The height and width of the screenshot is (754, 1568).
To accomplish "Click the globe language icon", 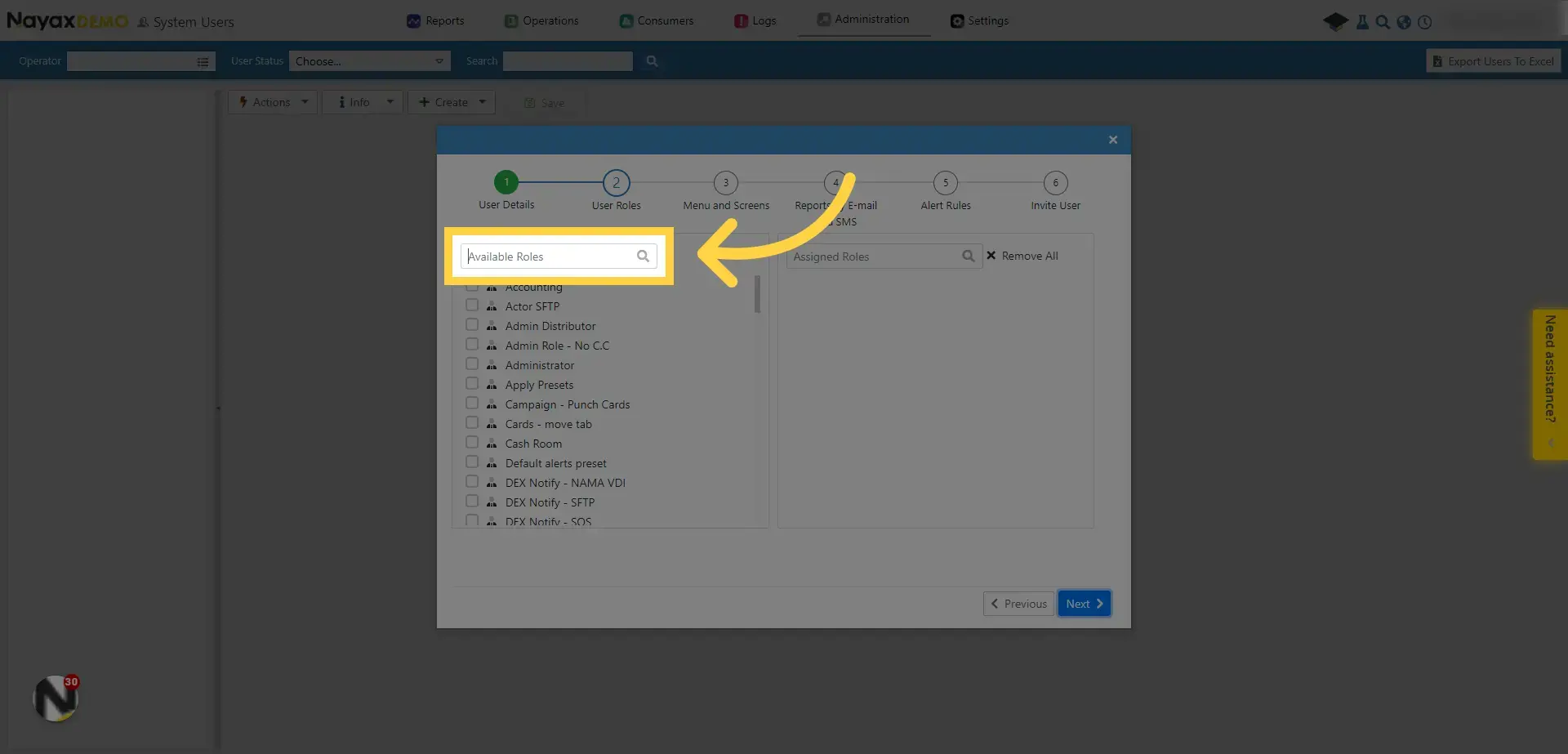I will tap(1404, 22).
